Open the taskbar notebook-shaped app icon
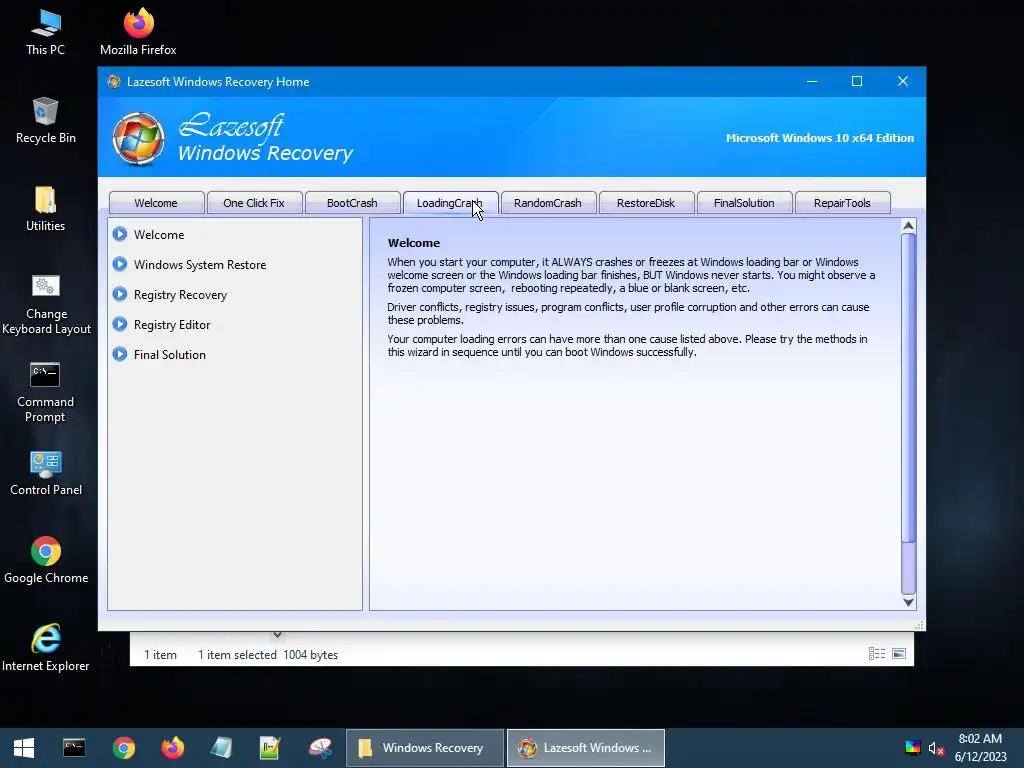Screen dimensions: 1024x768 pyautogui.click(x=221, y=748)
